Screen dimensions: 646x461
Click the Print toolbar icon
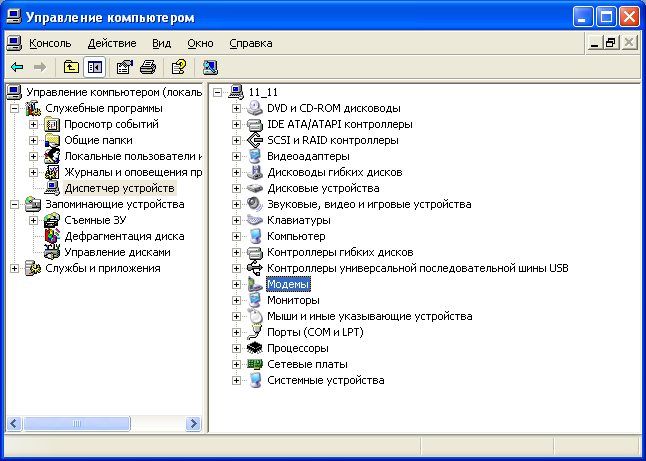[x=148, y=67]
